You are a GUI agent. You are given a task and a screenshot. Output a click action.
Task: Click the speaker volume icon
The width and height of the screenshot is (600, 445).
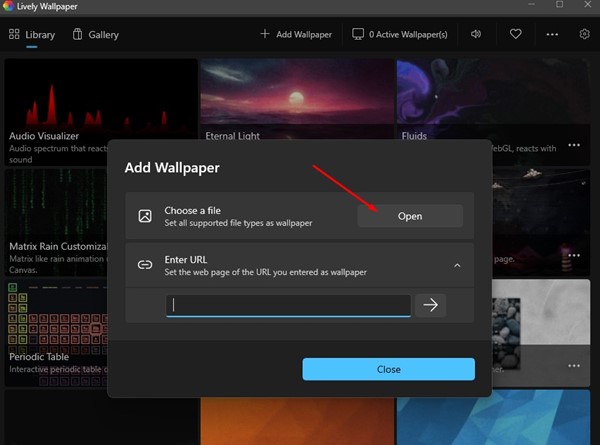pos(476,34)
